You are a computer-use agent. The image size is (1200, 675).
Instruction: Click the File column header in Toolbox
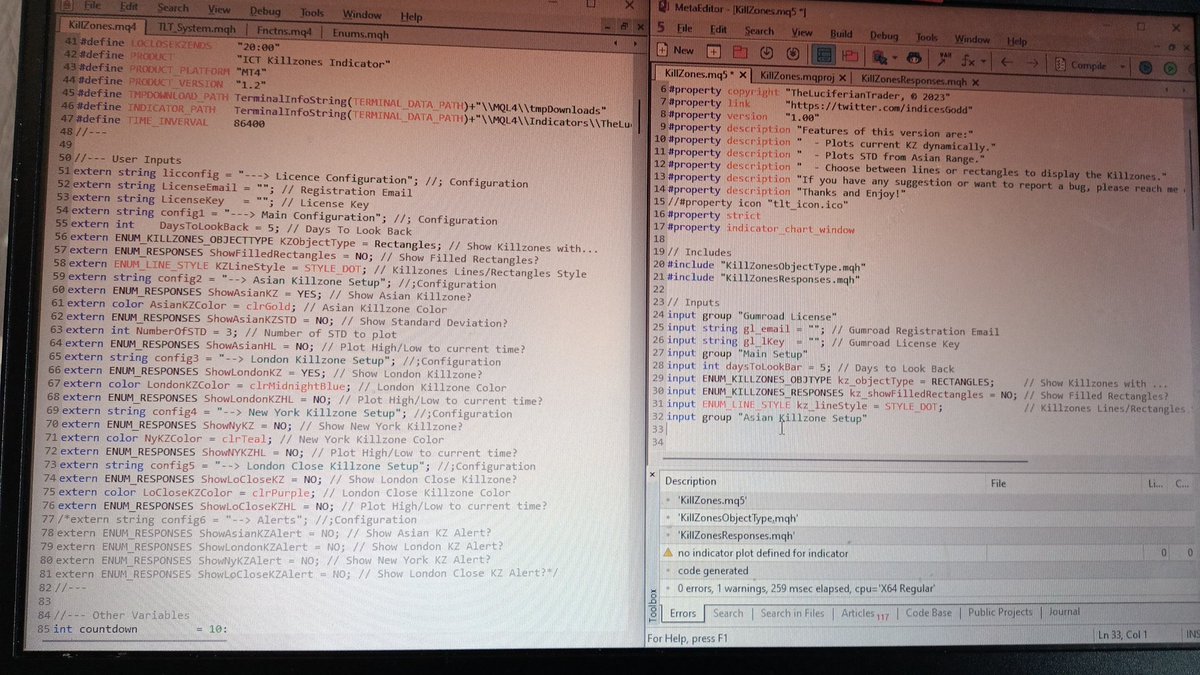tap(998, 483)
